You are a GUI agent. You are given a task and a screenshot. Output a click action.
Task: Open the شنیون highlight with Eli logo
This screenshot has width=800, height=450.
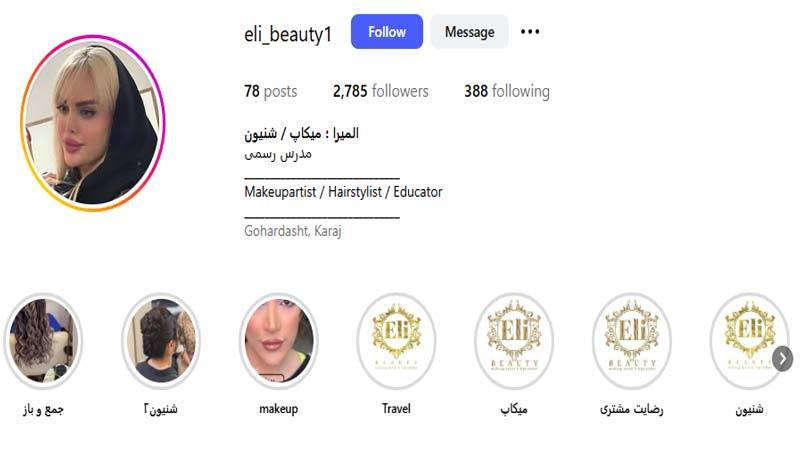point(749,341)
